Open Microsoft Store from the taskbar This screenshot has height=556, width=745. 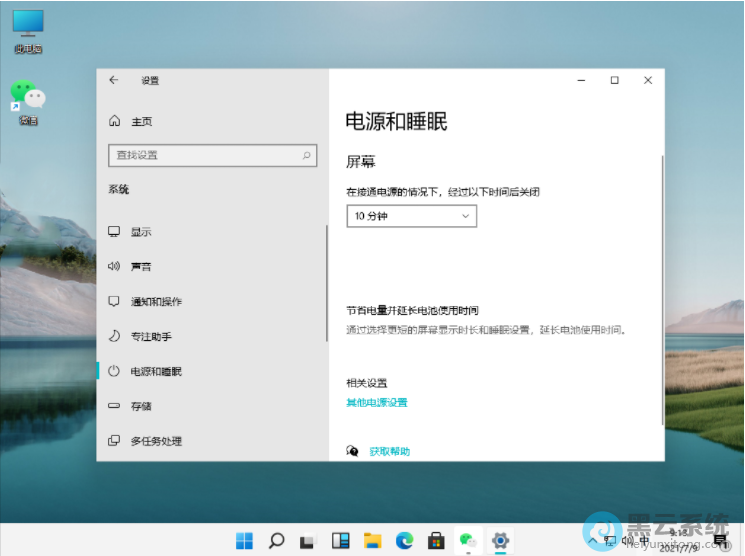436,541
